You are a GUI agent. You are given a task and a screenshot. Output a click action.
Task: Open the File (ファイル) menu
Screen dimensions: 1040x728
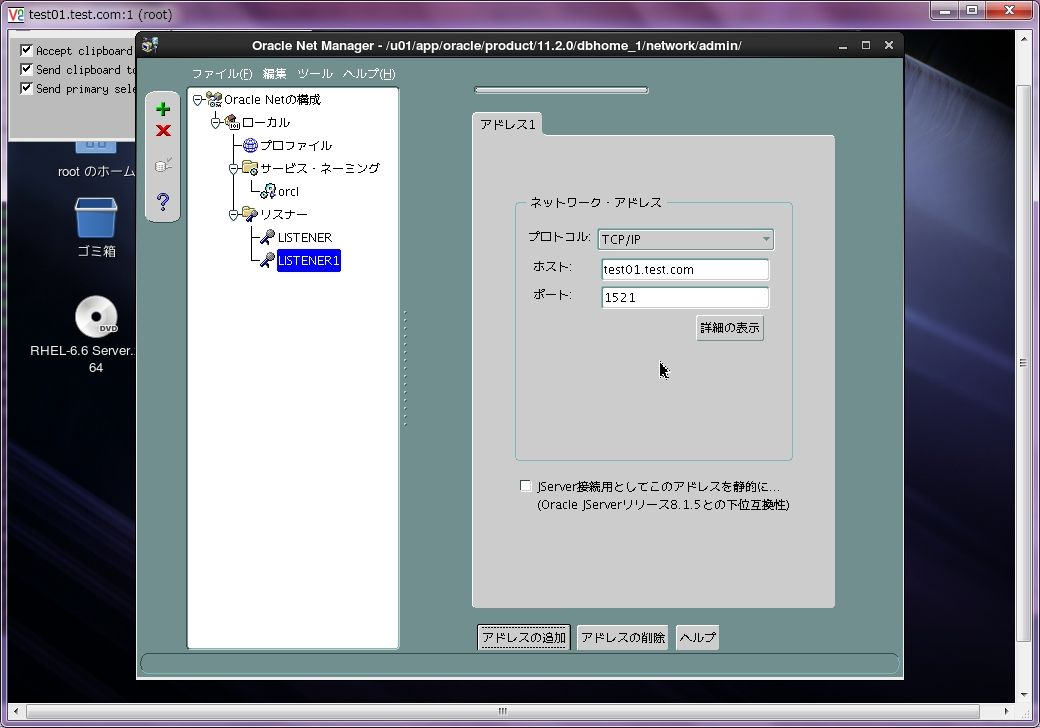click(x=222, y=74)
